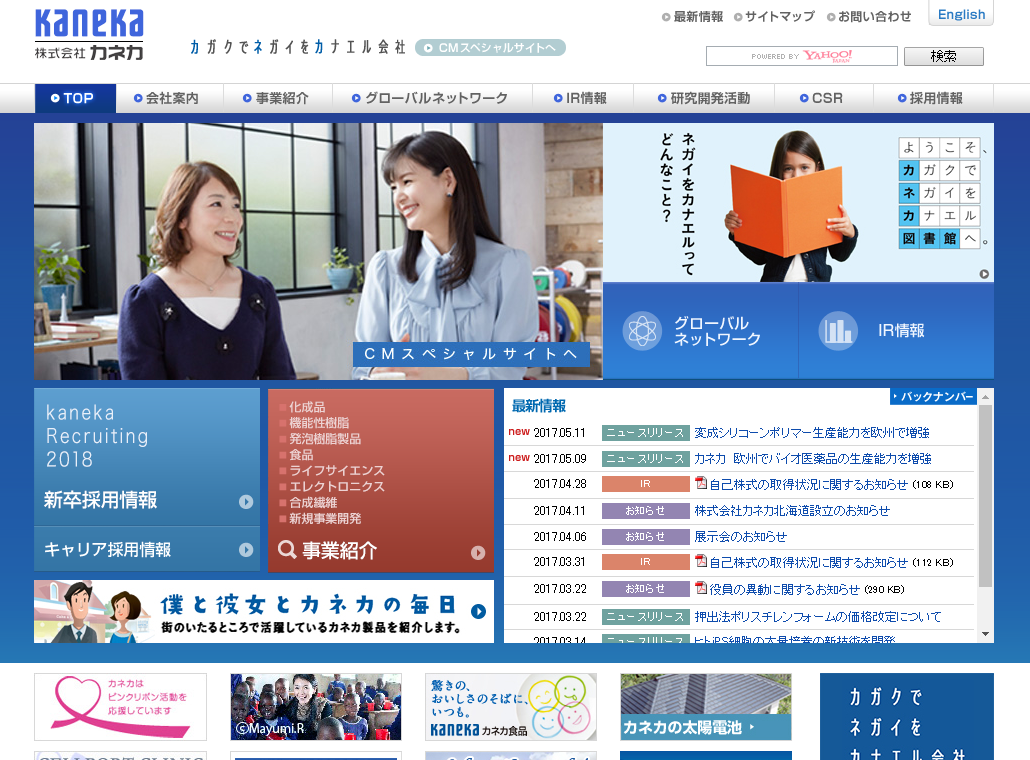Click the CMスペシャルサイトへ header pill button
Image resolution: width=1030 pixels, height=760 pixels.
coord(490,47)
